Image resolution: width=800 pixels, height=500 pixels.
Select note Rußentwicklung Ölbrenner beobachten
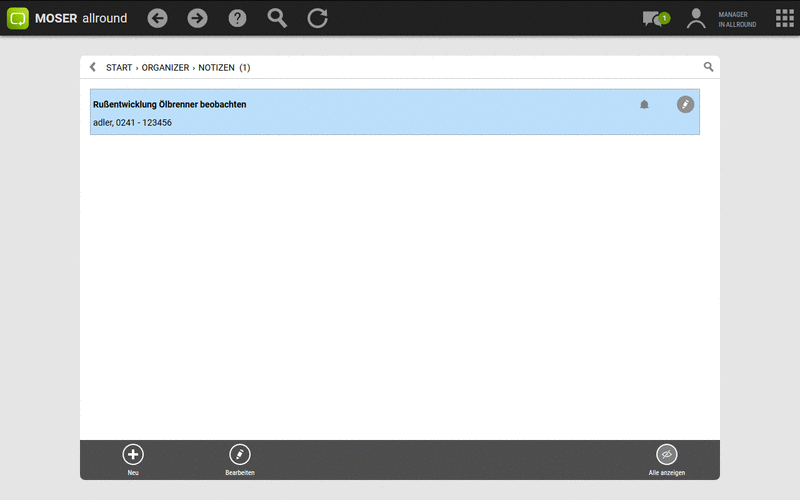395,112
